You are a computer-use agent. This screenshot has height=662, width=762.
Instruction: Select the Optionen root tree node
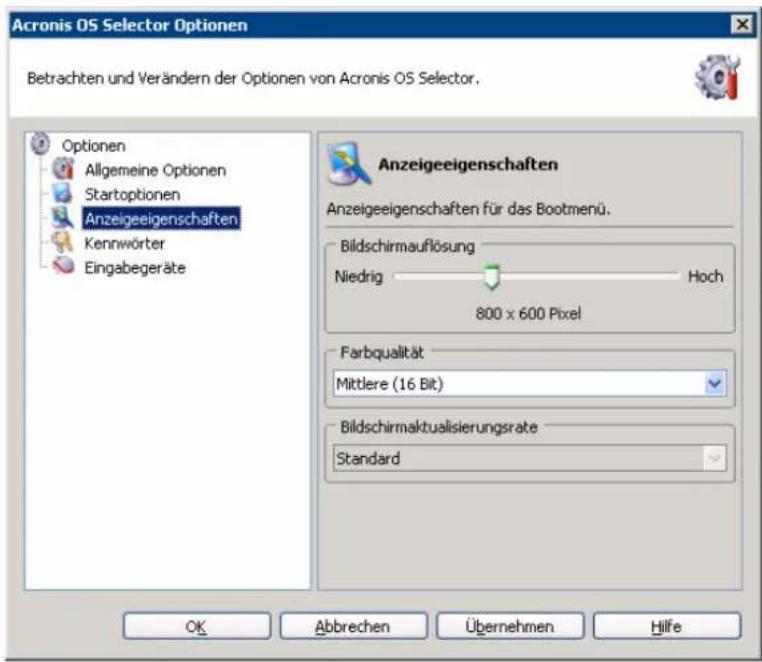[93, 146]
